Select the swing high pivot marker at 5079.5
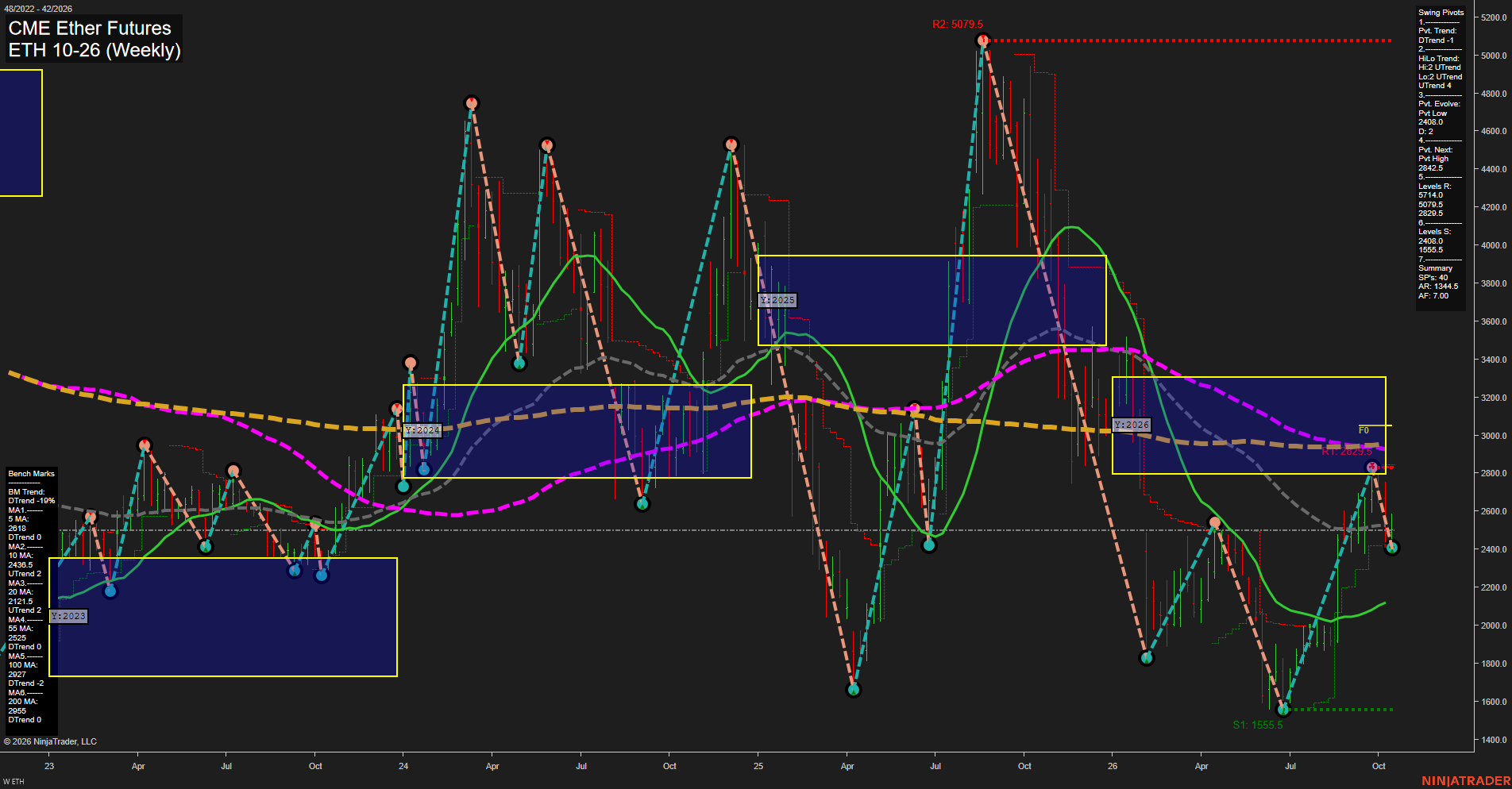 pyautogui.click(x=983, y=40)
